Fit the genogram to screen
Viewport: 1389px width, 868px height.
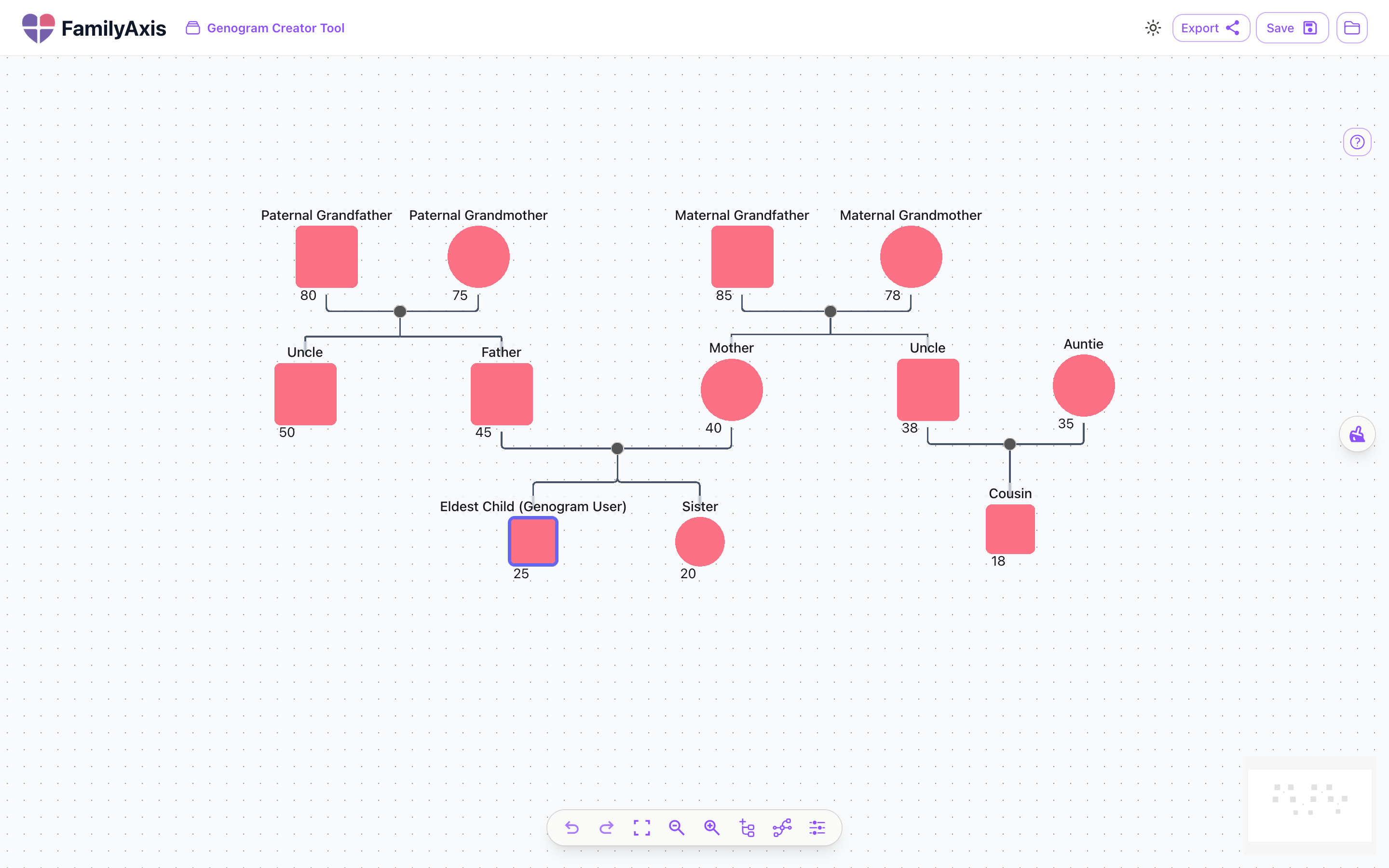coord(642,827)
